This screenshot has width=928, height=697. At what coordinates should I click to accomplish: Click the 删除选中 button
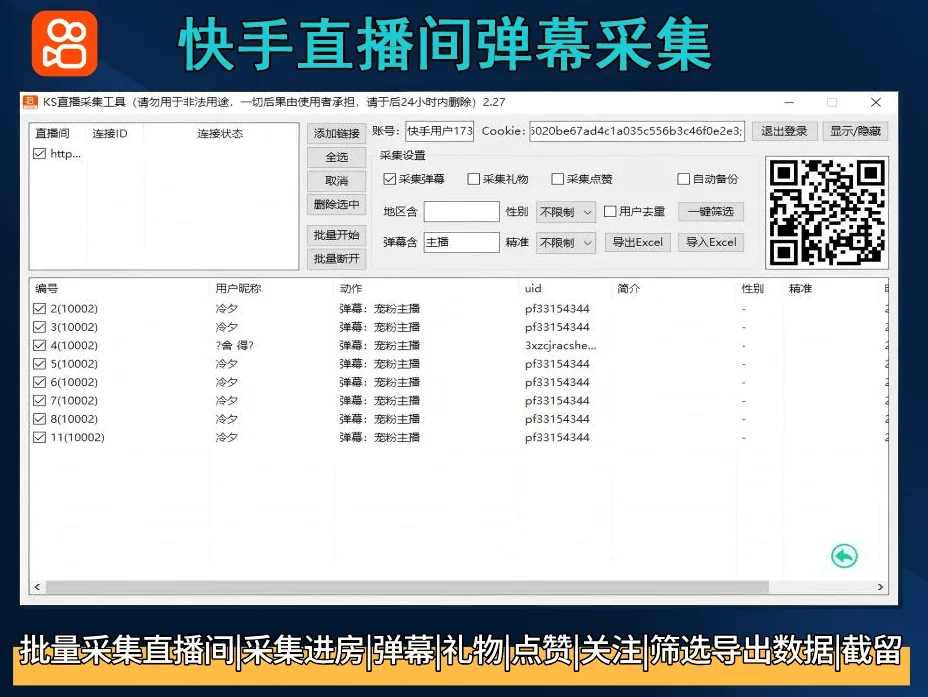click(x=337, y=205)
